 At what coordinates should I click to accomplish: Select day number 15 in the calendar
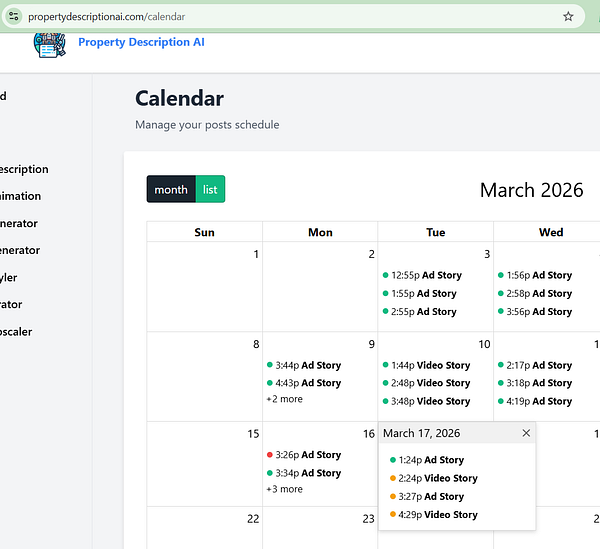click(x=253, y=434)
